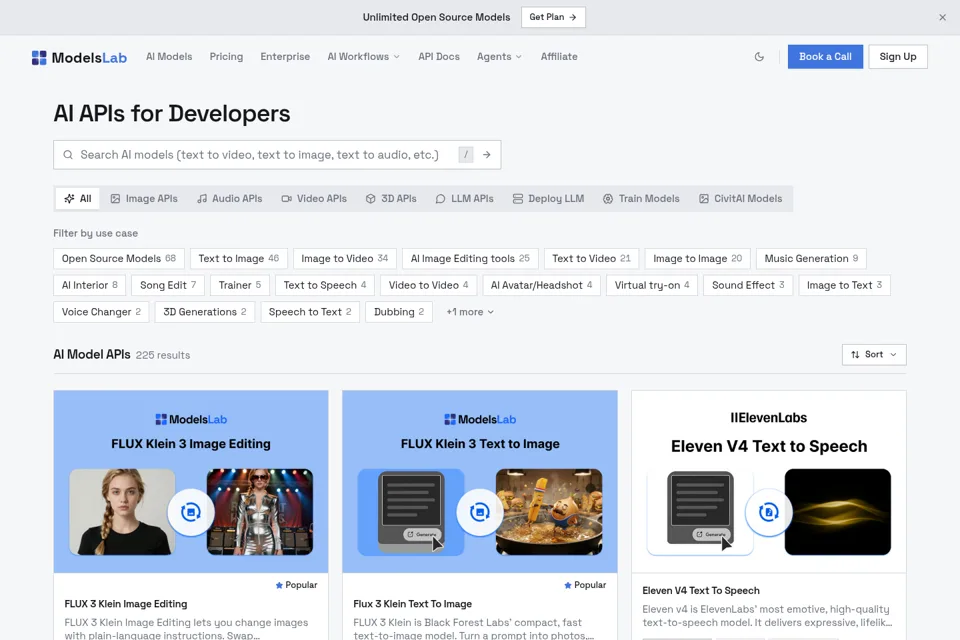Click the search magnifier icon
Image resolution: width=960 pixels, height=640 pixels.
tap(68, 155)
